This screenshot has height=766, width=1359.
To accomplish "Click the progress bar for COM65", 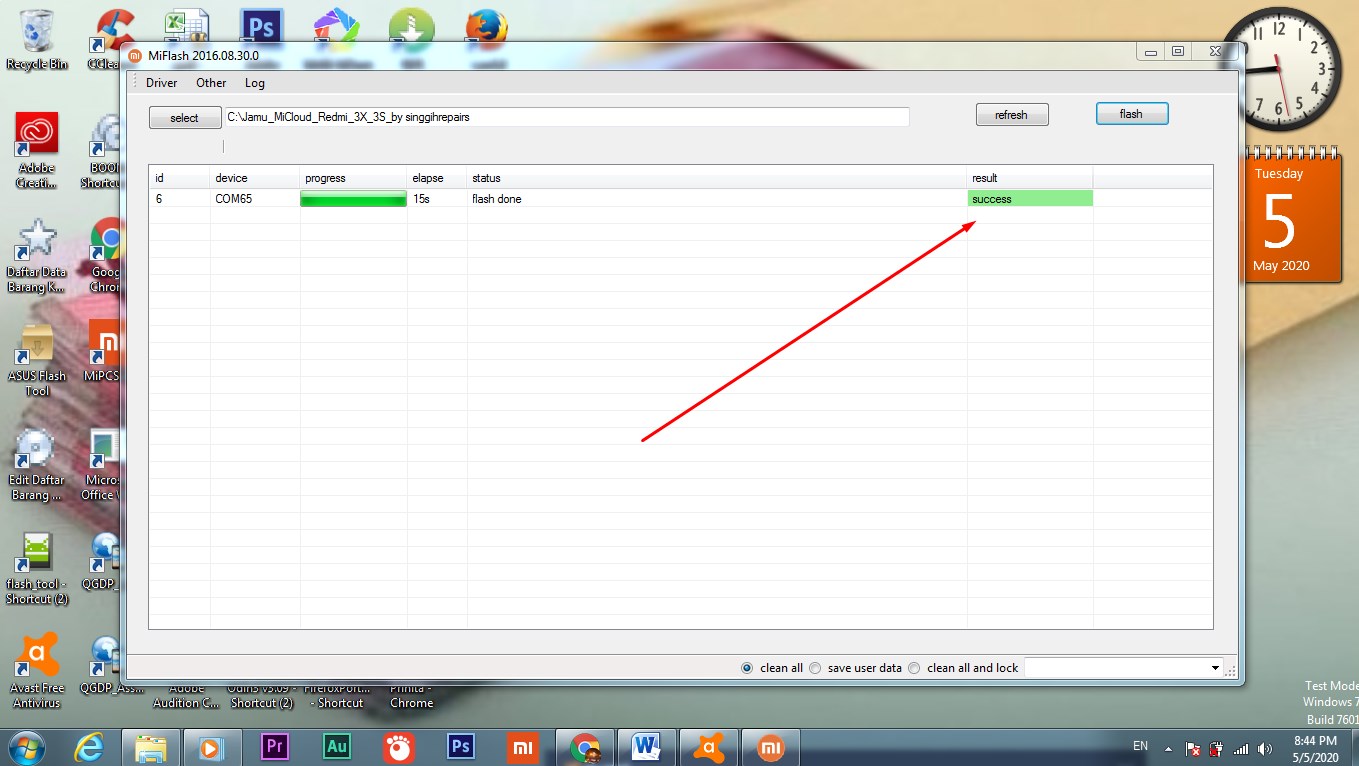I will (353, 199).
